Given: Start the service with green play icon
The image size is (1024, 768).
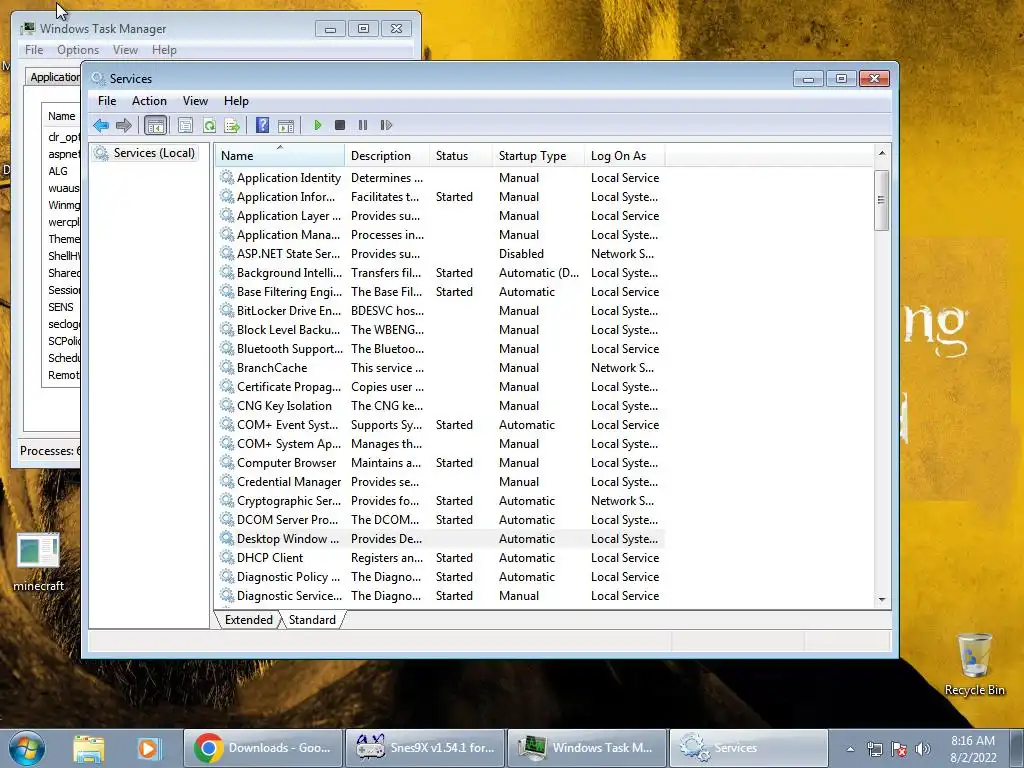Looking at the screenshot, I should point(317,125).
